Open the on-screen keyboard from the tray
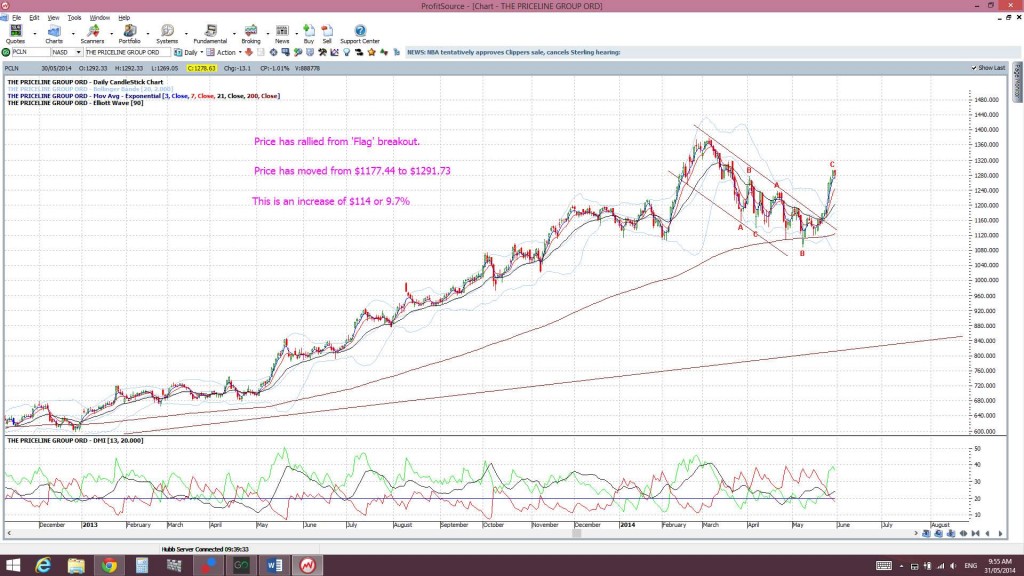 point(884,566)
